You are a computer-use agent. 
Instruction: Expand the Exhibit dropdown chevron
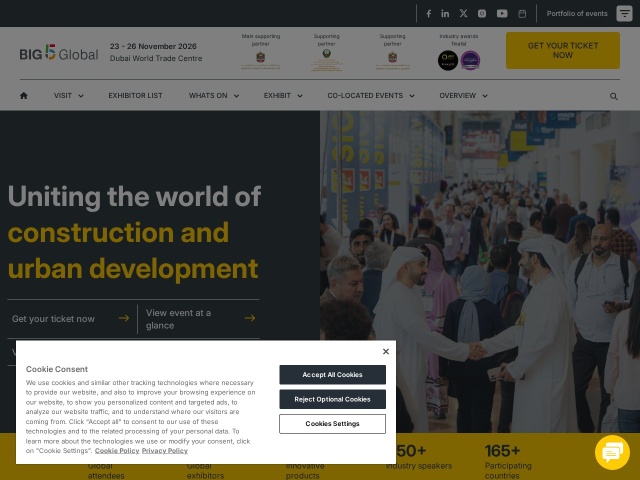(x=300, y=96)
